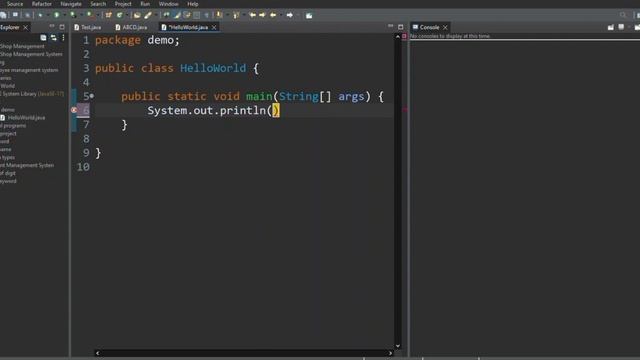Click the Display Selected Console icon

click(621, 27)
